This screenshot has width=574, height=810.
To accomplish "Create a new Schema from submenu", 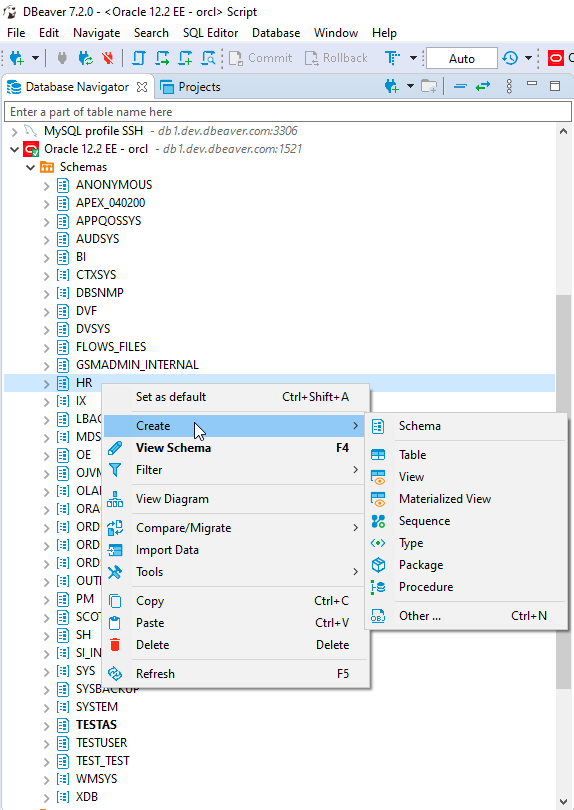I will point(466,426).
